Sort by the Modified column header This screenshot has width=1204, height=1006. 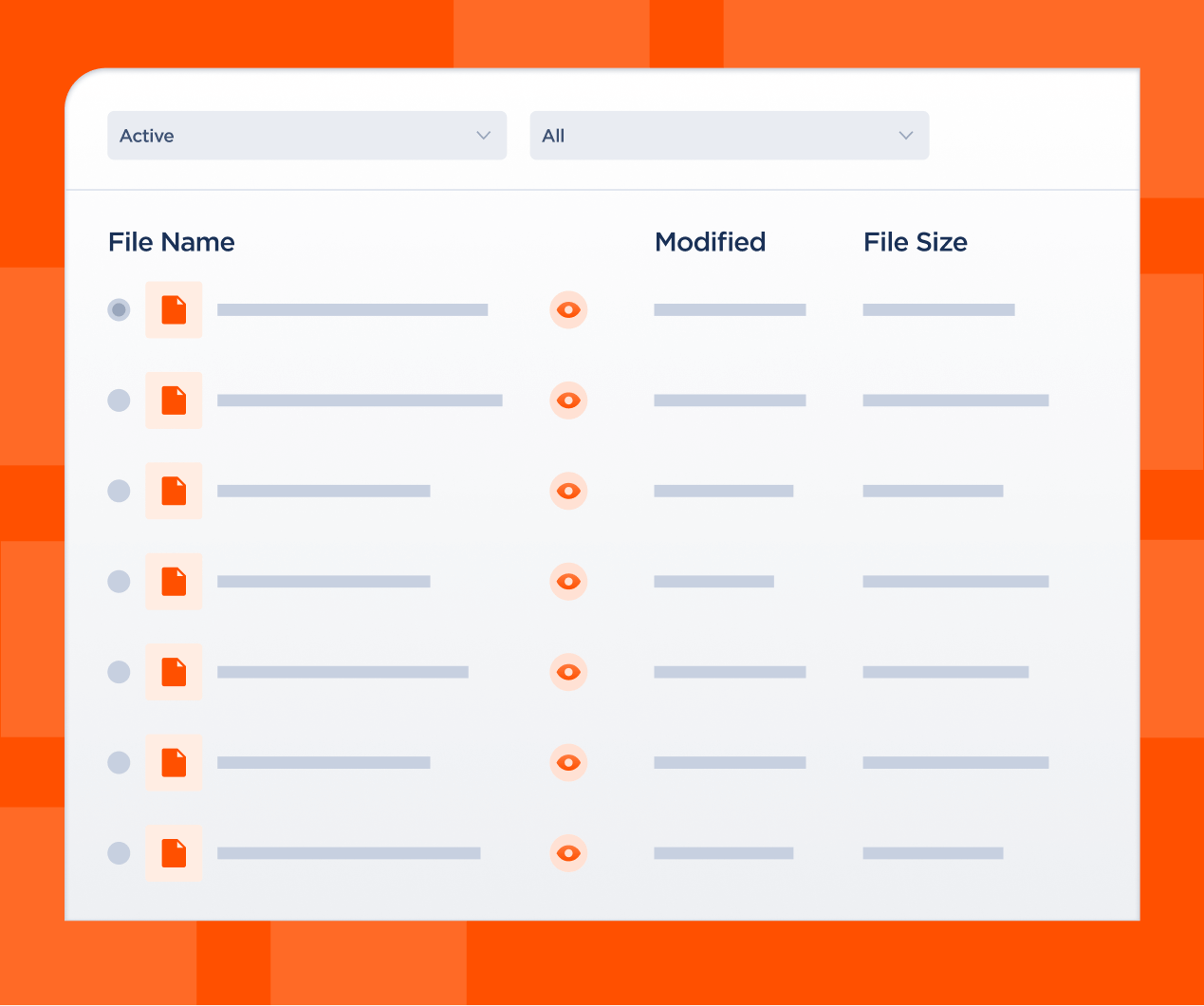click(710, 242)
